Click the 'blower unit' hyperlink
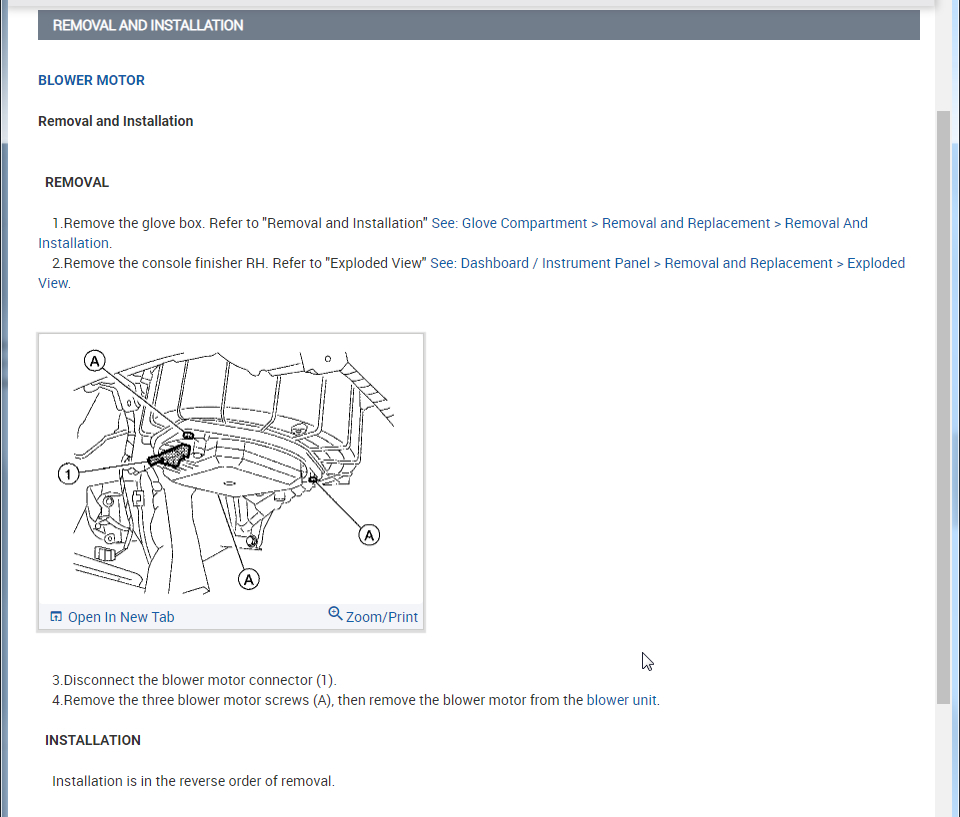This screenshot has width=960, height=817. point(621,700)
